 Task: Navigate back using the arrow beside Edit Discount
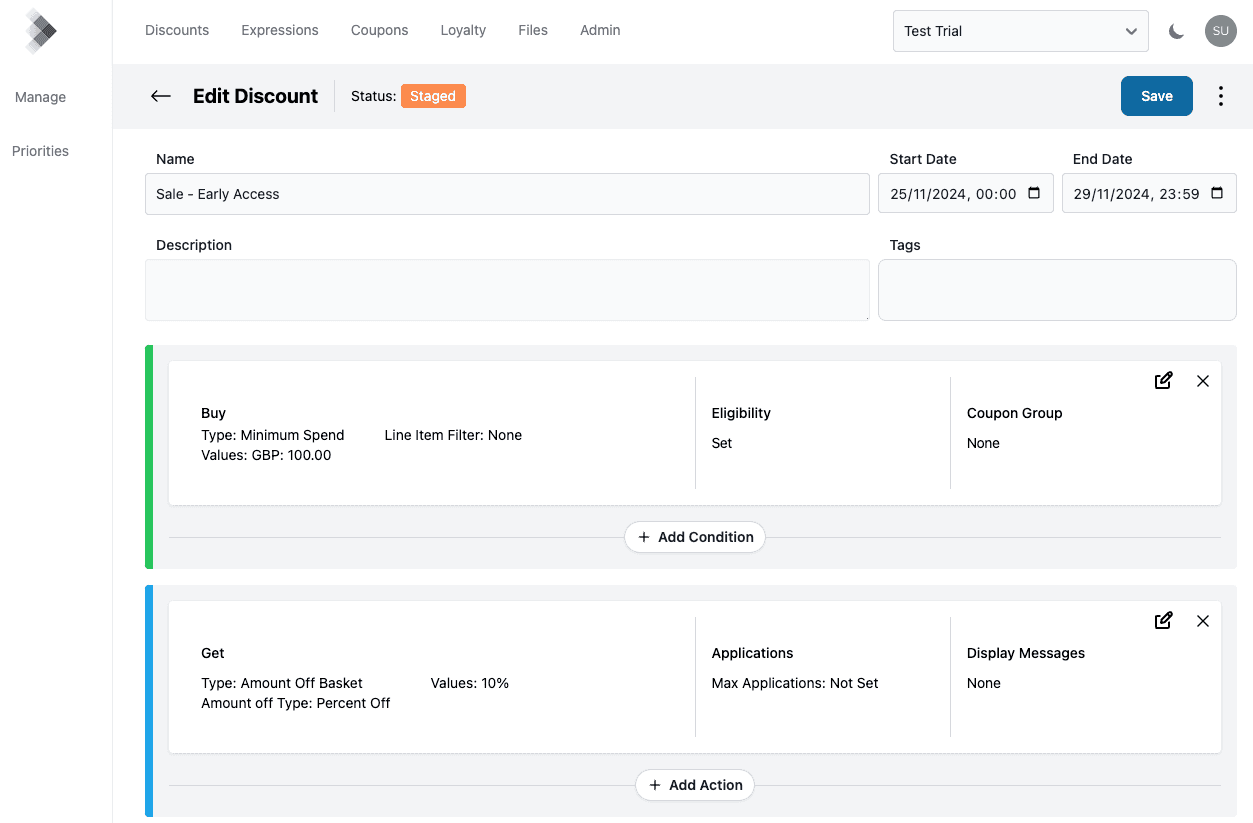pyautogui.click(x=160, y=95)
